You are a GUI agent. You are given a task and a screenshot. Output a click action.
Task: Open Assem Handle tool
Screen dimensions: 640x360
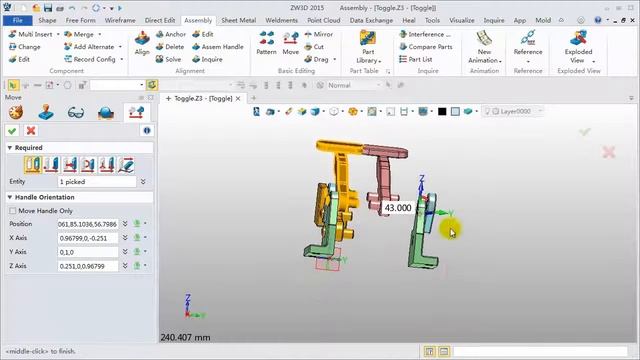218,47
